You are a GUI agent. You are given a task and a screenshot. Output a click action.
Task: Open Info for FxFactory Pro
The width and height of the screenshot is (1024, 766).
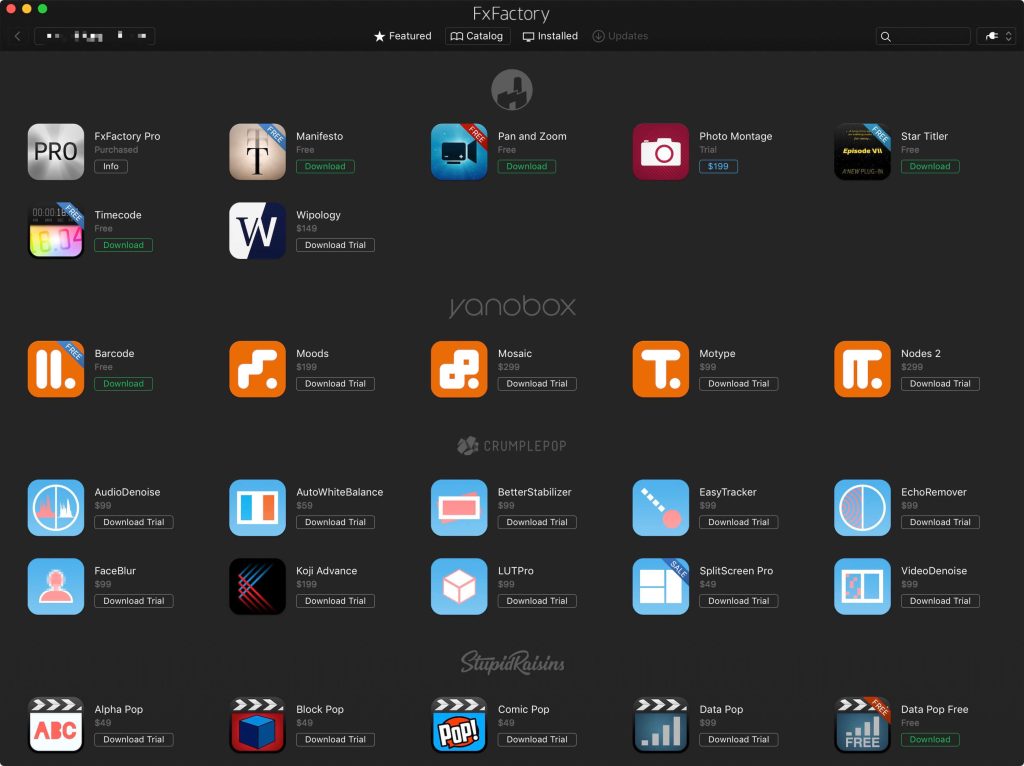(x=110, y=166)
